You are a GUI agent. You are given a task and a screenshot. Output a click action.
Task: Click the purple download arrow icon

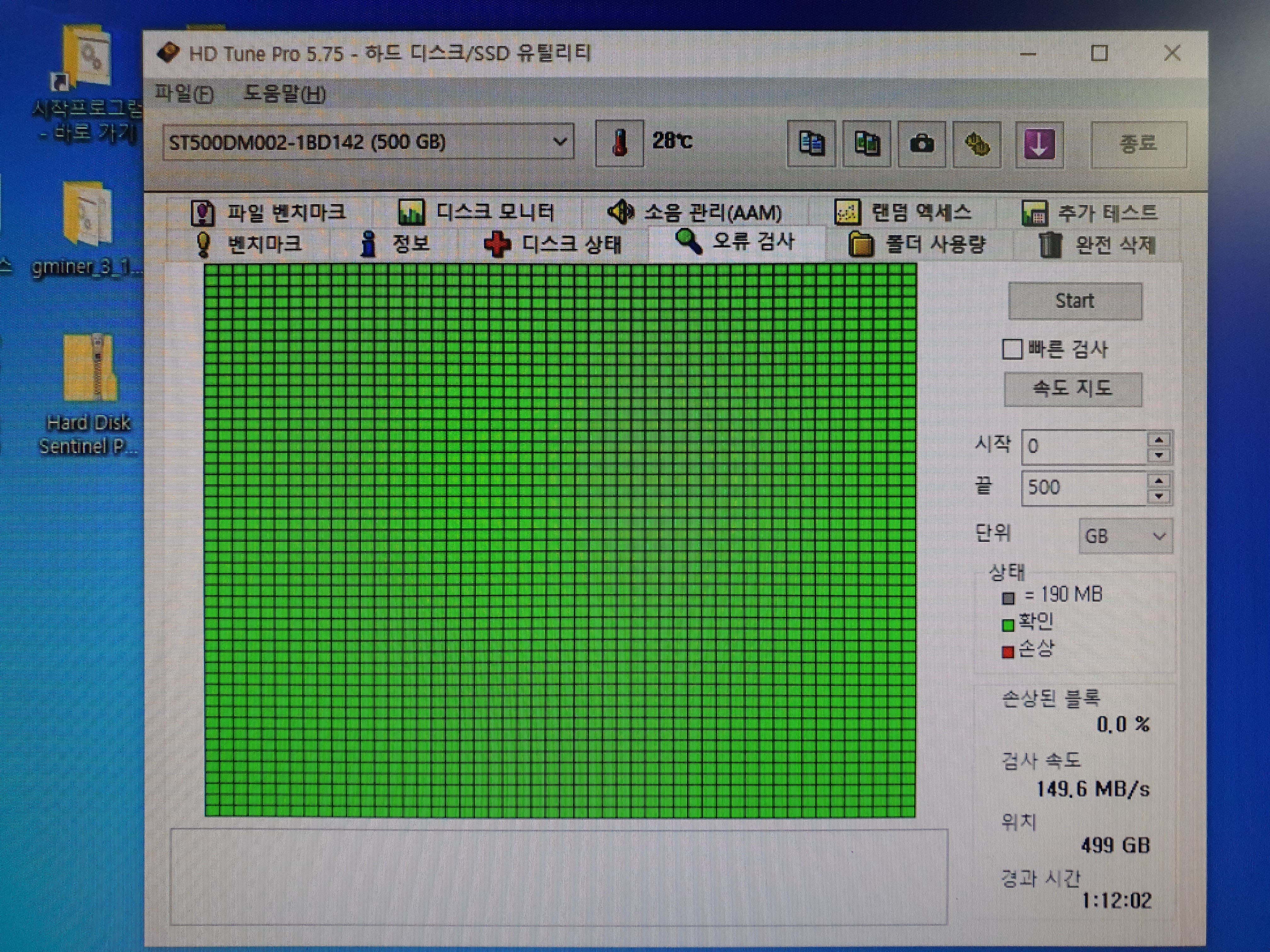[1039, 144]
